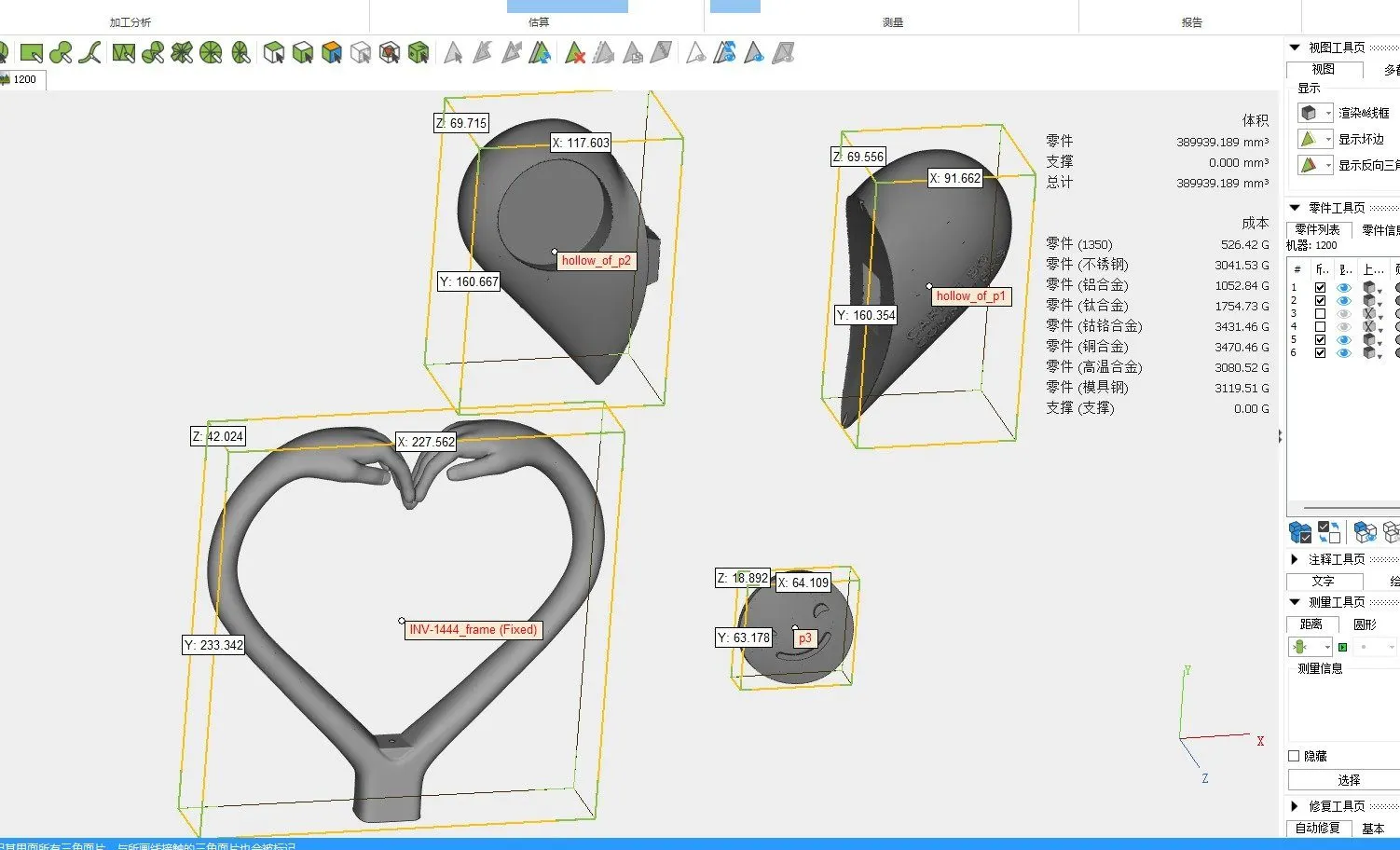Click the triangle mesh selection icon
This screenshot has width=1400, height=850.
coord(123,53)
